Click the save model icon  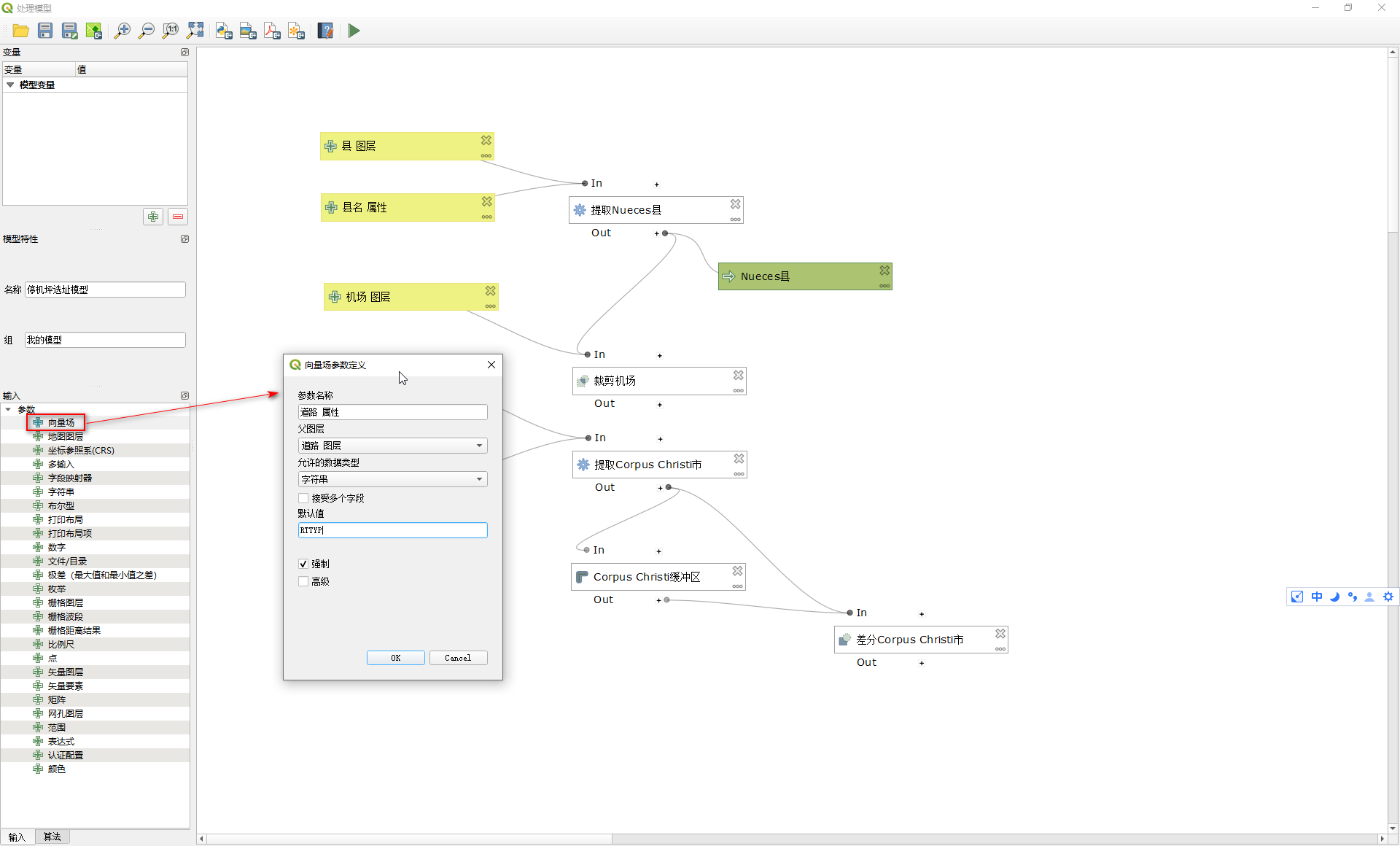pos(45,31)
